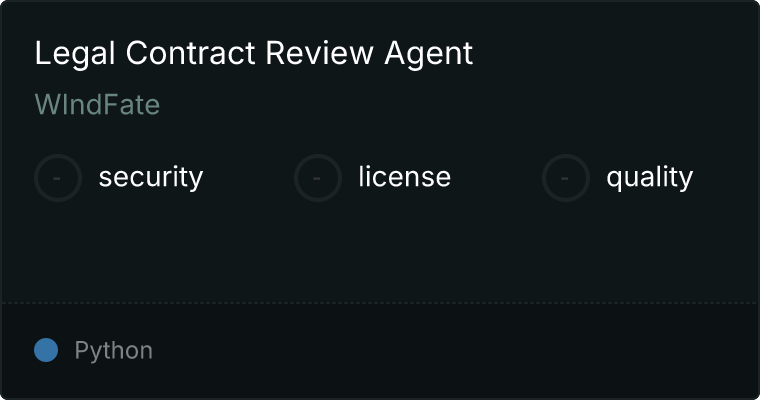Click the word Contract in the card title
This screenshot has width=760, height=400.
(x=190, y=53)
